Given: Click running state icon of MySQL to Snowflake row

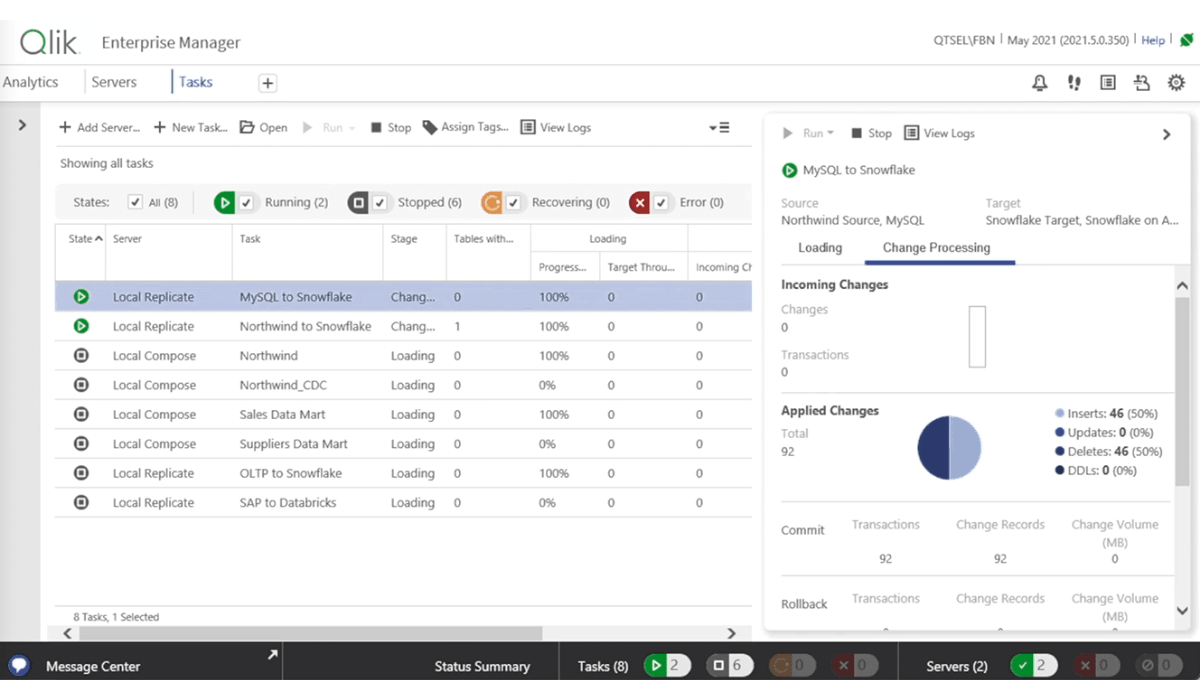Looking at the screenshot, I should 81,297.
